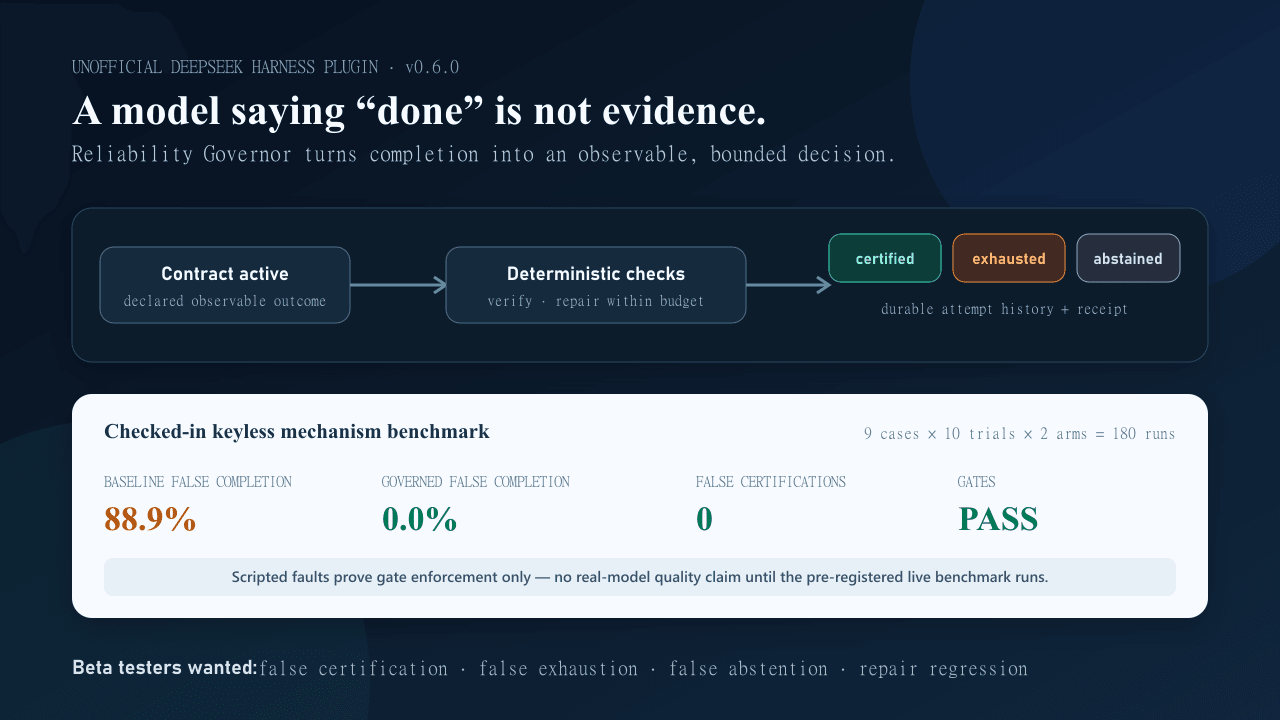Screen dimensions: 1280x720
Task: Click the Gates label
Action: pos(976,482)
